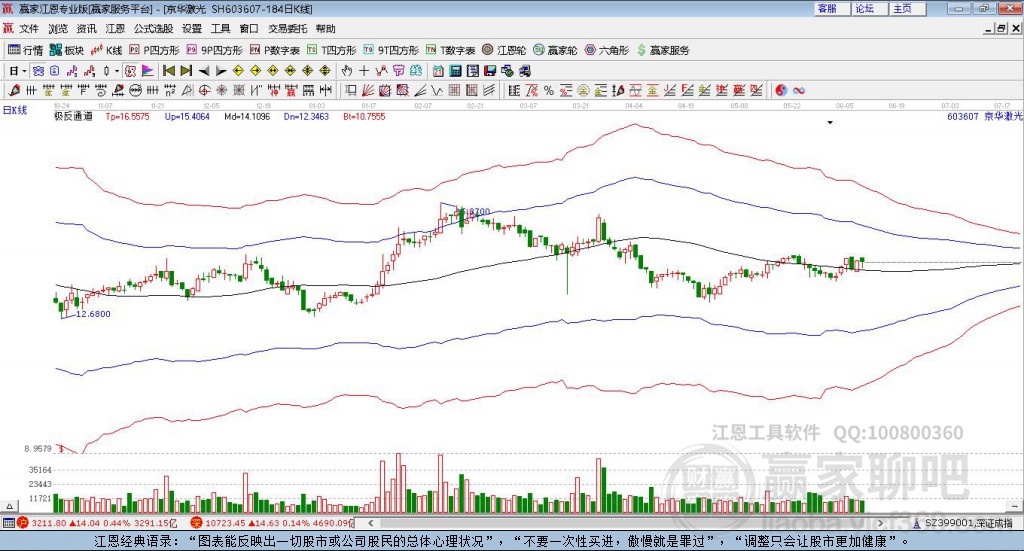1024x551 pixels.
Task: Select the crosshair cursor tool
Action: [364, 71]
